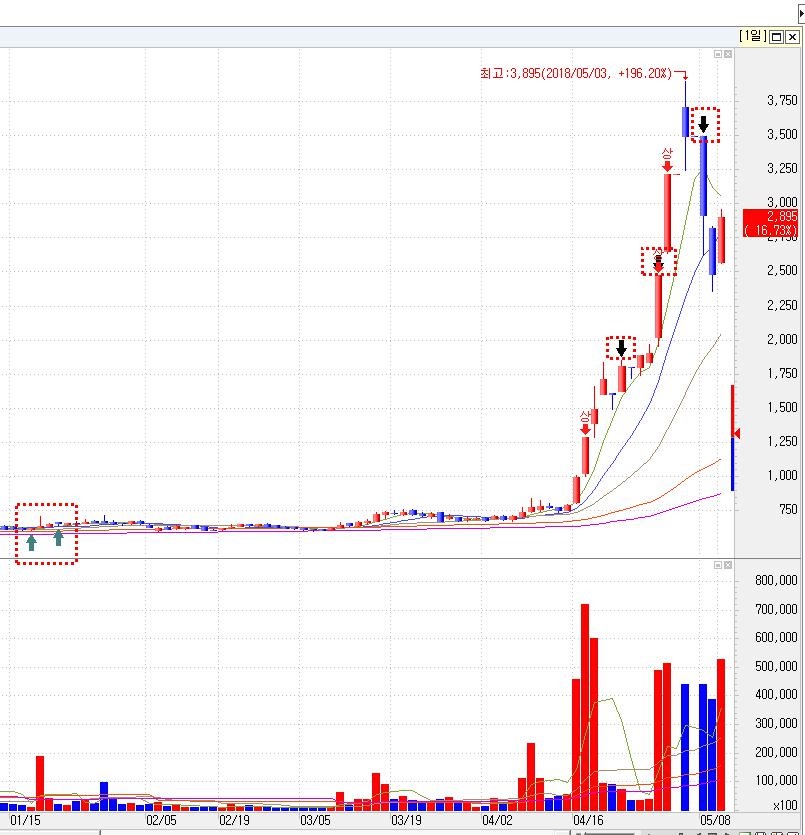The height and width of the screenshot is (835, 805).
Task: Click the 600,000 volume axis label
Action: [776, 637]
